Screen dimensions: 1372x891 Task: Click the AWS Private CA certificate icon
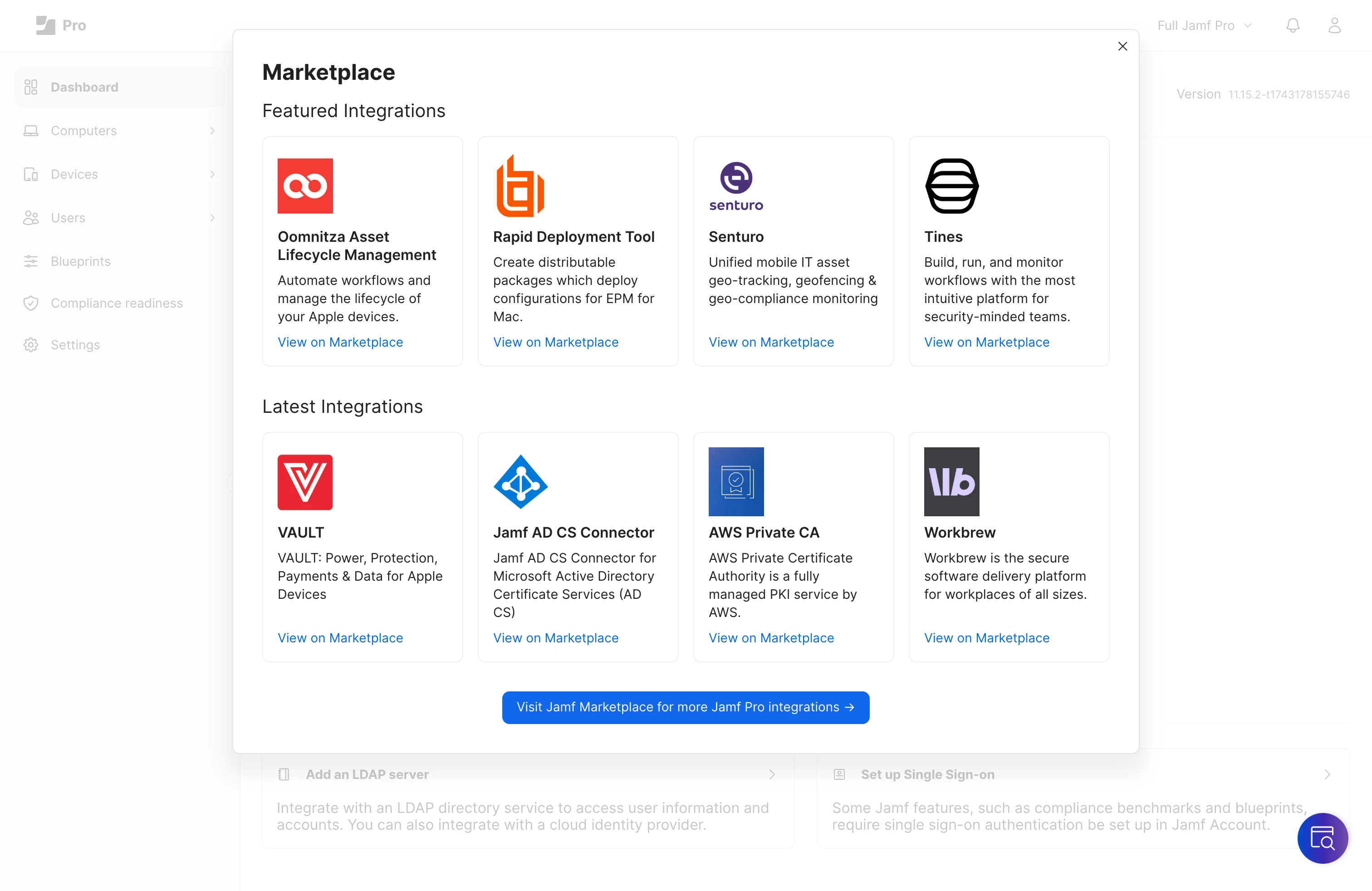click(x=735, y=482)
